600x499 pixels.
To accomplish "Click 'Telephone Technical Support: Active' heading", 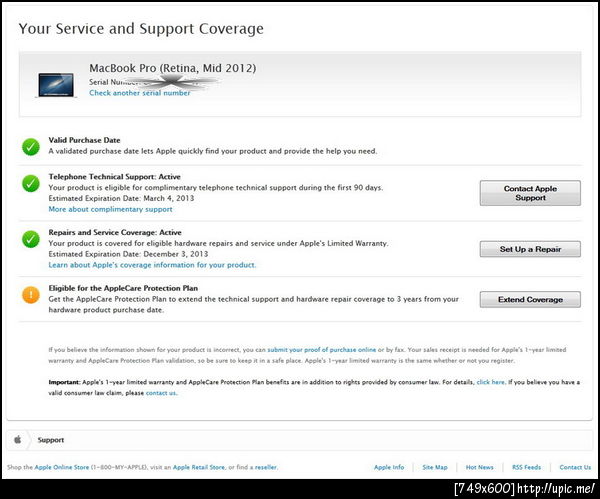I will tap(114, 176).
